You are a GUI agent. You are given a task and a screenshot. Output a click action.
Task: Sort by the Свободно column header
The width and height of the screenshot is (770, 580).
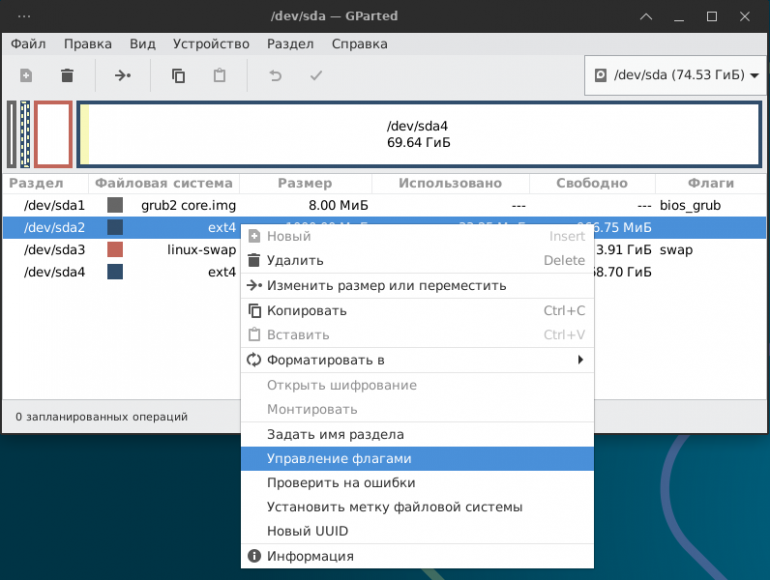pyautogui.click(x=592, y=183)
